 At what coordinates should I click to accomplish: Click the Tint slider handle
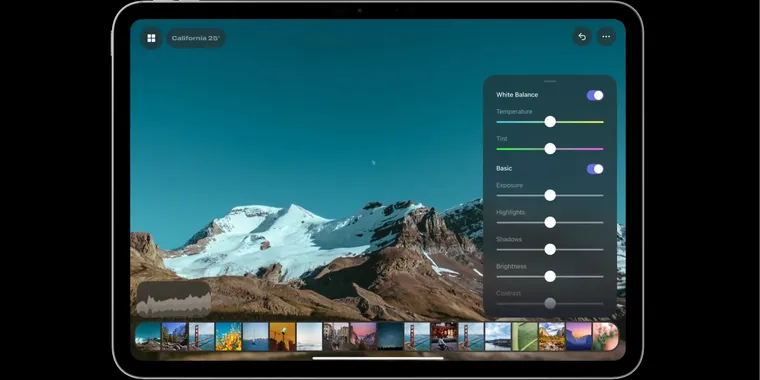coord(550,149)
